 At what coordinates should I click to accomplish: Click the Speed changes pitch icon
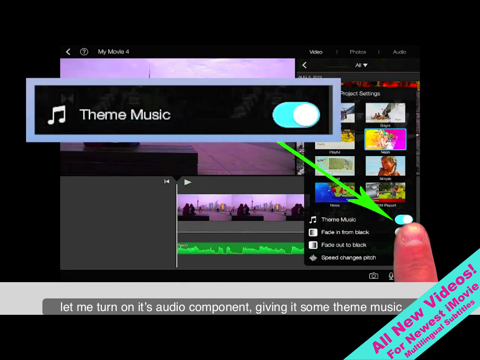tap(313, 258)
